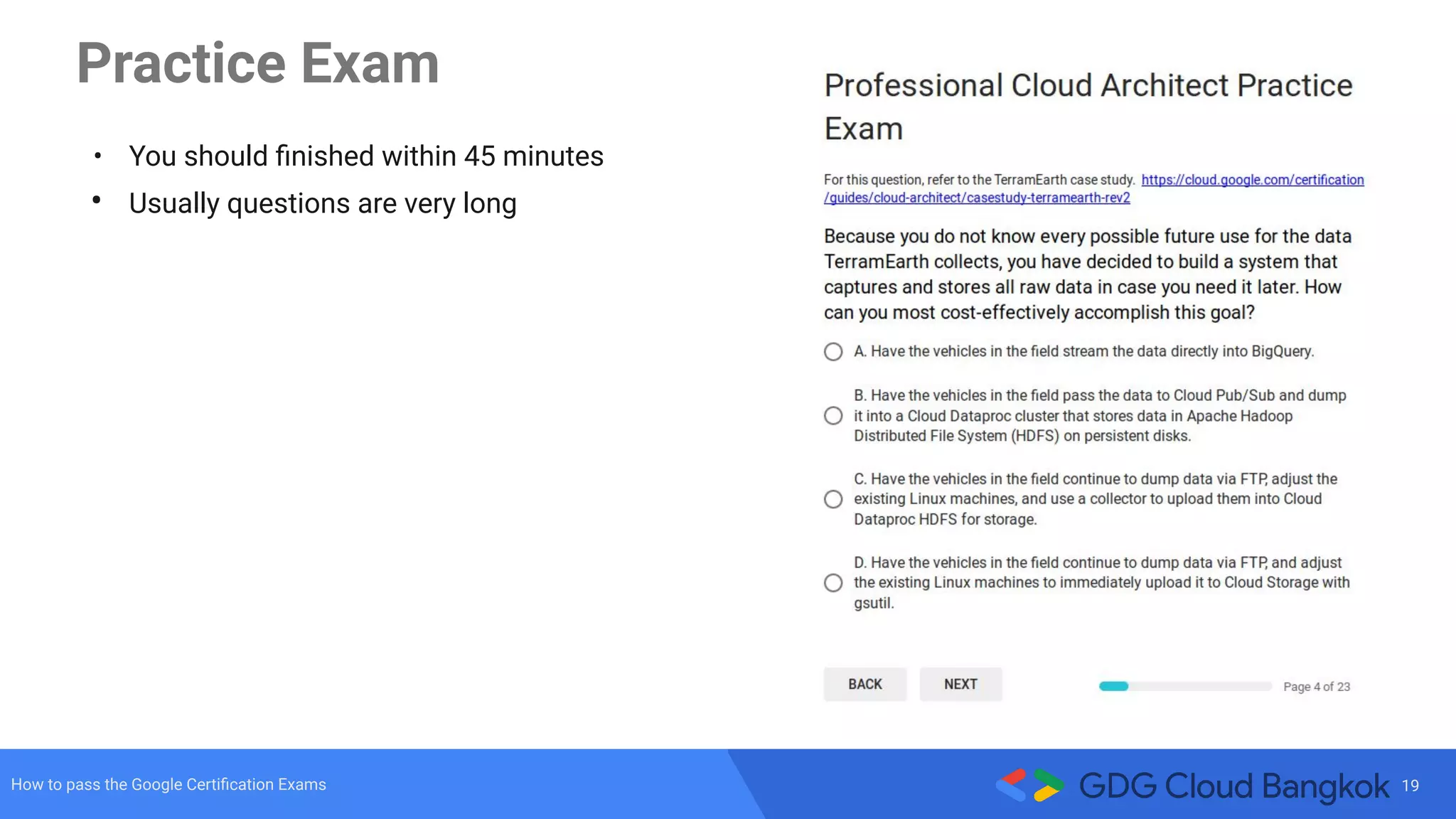Click footer 'How to pass the Google Certification Exams'
Screen dimensions: 1456x819
(x=168, y=784)
